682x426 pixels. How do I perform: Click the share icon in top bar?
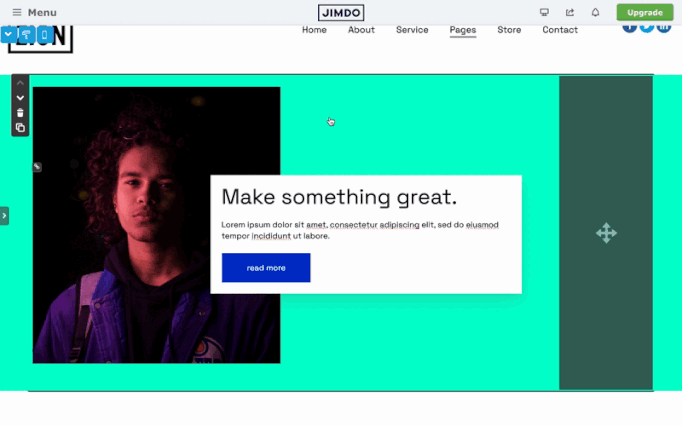570,12
